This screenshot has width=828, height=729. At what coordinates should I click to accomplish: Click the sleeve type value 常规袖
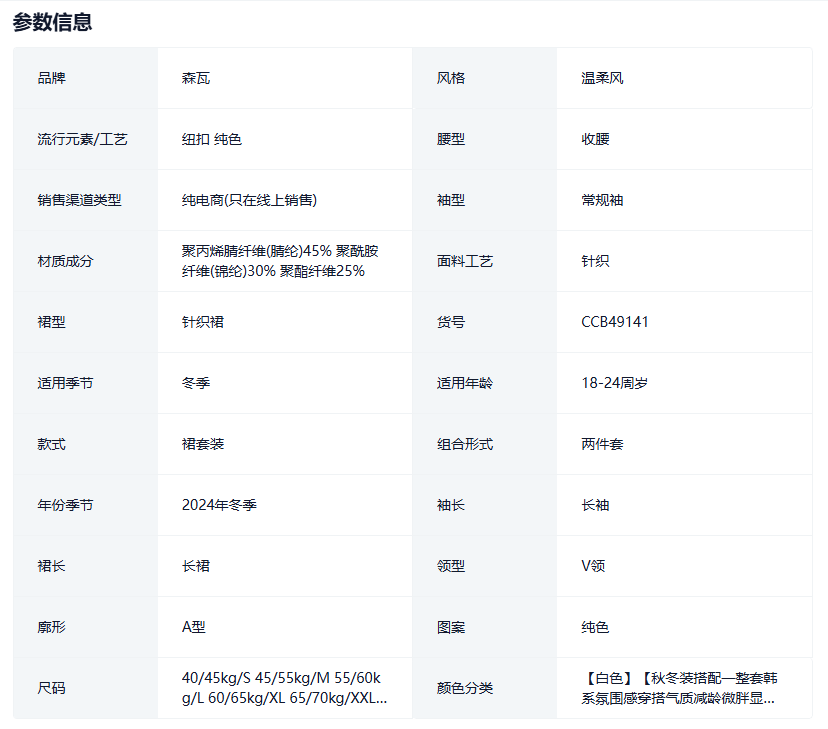pos(602,200)
